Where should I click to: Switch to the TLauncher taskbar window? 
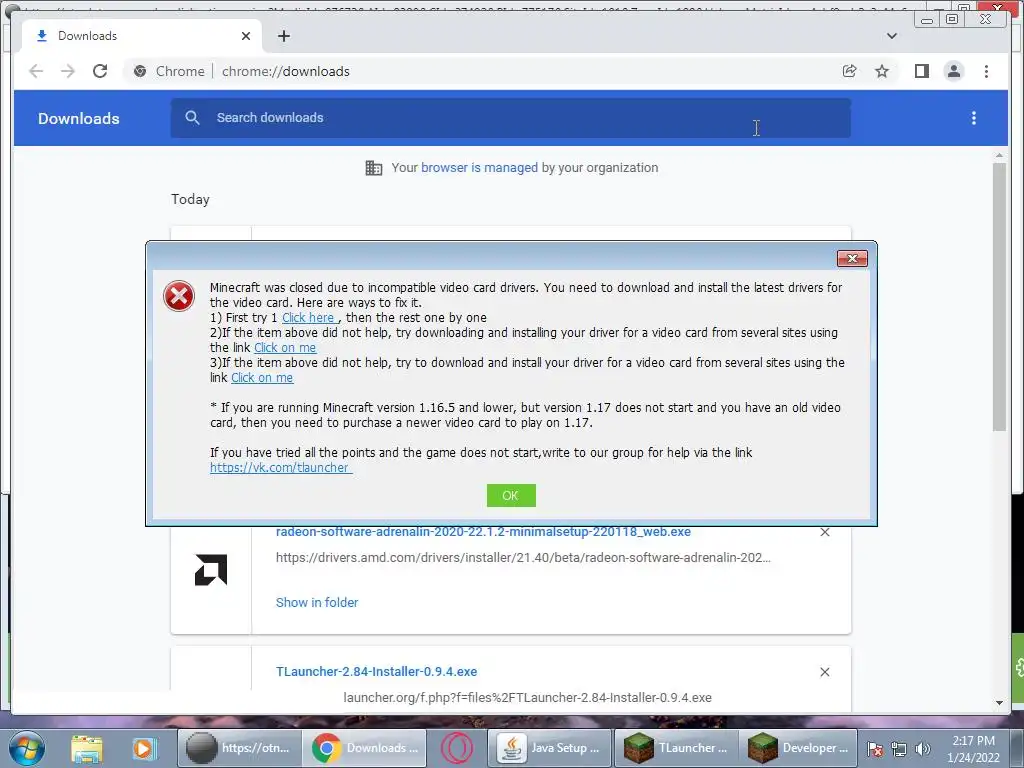(x=676, y=748)
